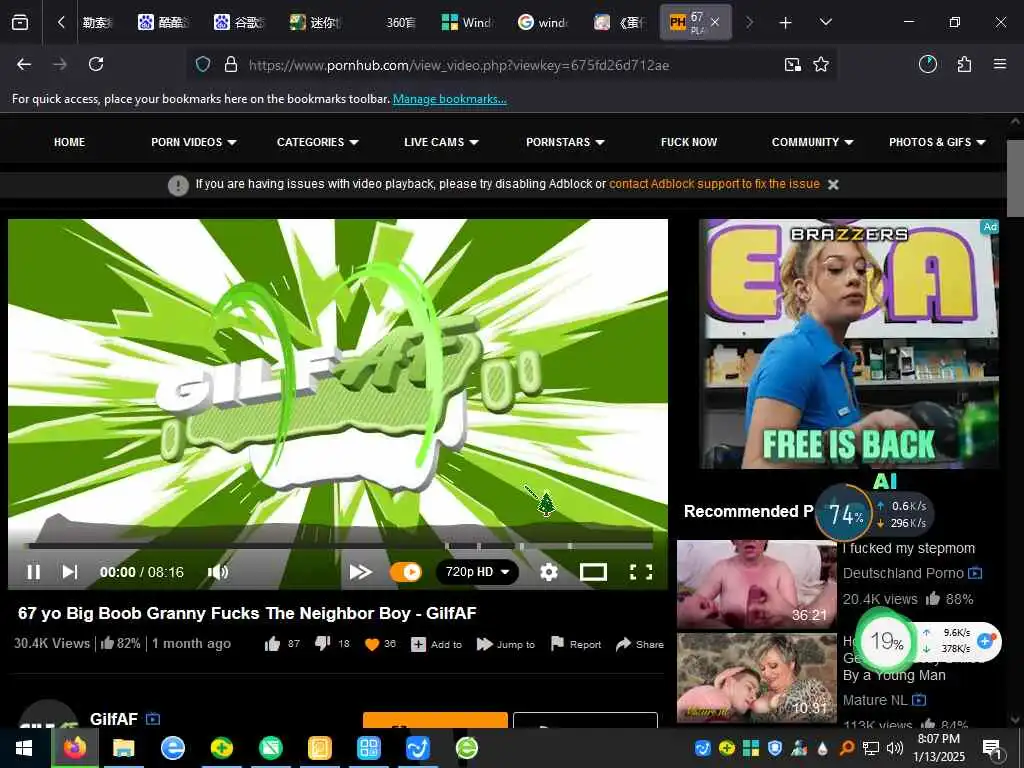
Task: Skip to the next video
Action: coord(70,572)
